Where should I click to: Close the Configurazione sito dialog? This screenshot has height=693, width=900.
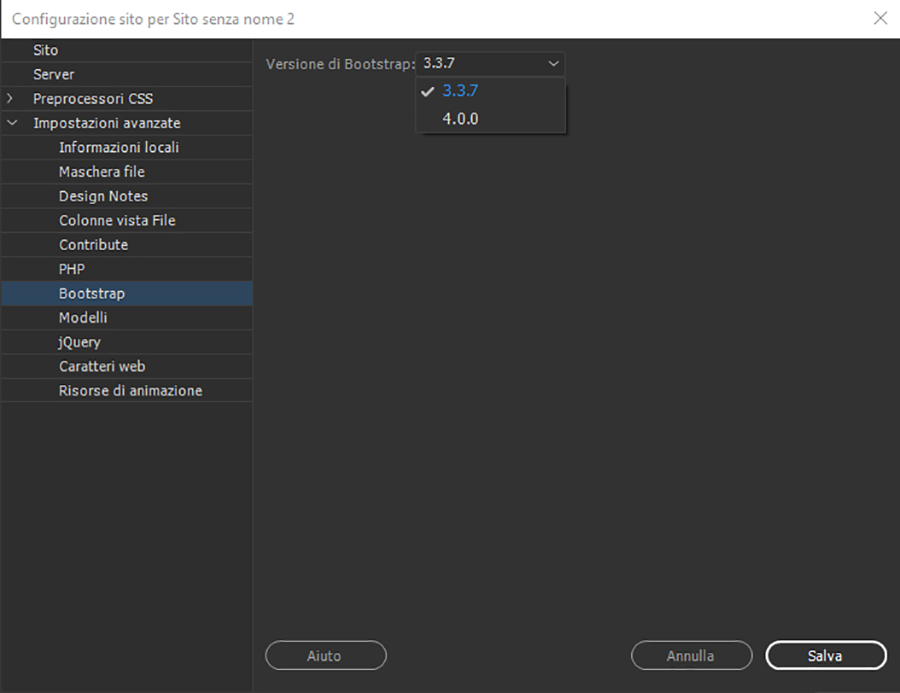tap(880, 18)
